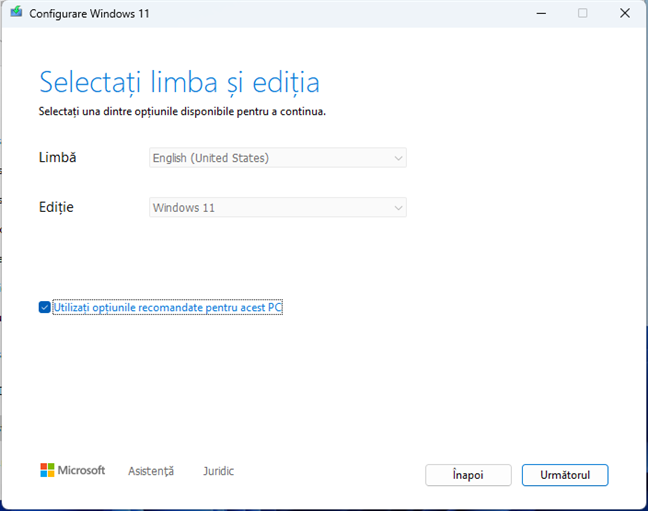This screenshot has width=648, height=511.
Task: Click the Windows 11 Setup title bar icon
Action: point(16,12)
